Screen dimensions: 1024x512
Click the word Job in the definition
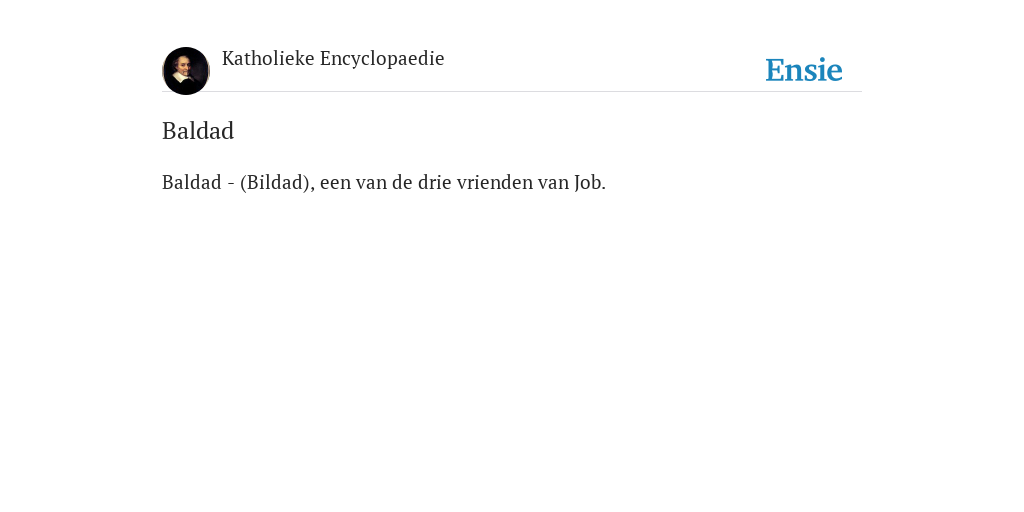click(590, 183)
